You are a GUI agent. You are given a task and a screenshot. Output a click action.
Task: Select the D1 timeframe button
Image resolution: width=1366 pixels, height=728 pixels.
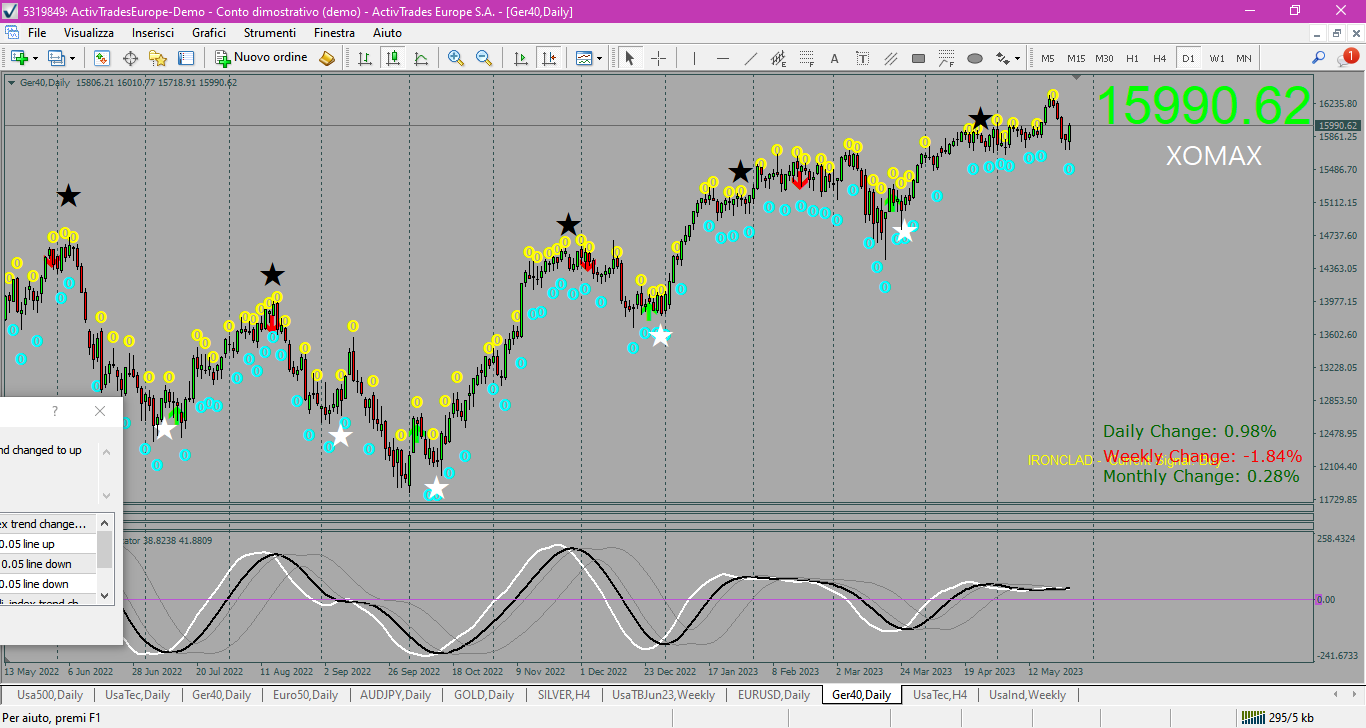tap(1188, 58)
